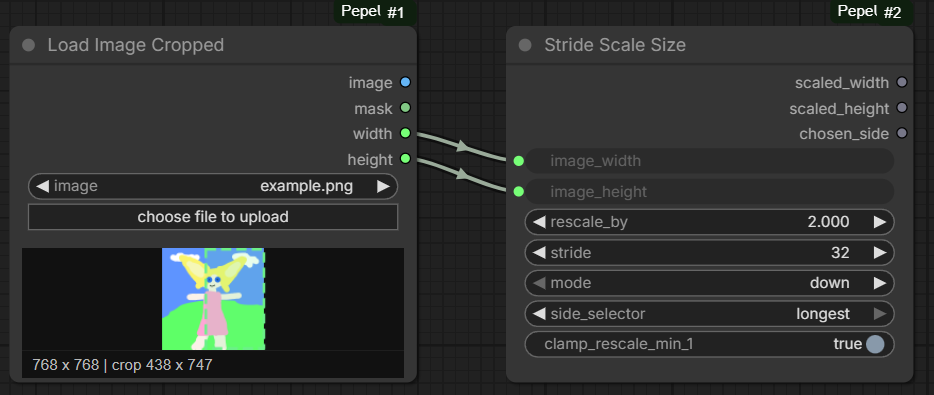Click the Load Image Cropped node title
Screen dimensions: 934x395
(x=136, y=45)
